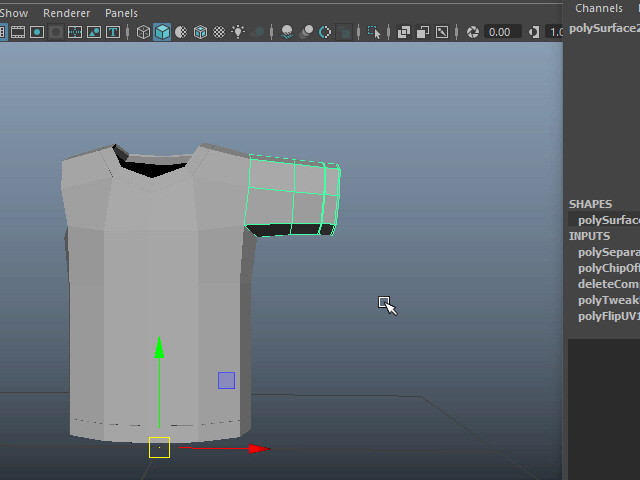Image resolution: width=640 pixels, height=480 pixels.
Task: Toggle textured display checker icon
Action: [x=219, y=32]
